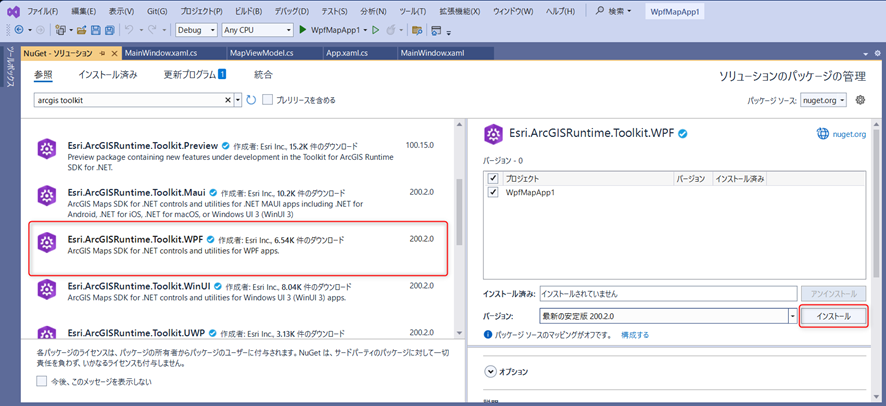Click the Esri.ArcGISRuntime.Toolkit.WinUI package icon
The height and width of the screenshot is (406, 886).
point(47,290)
